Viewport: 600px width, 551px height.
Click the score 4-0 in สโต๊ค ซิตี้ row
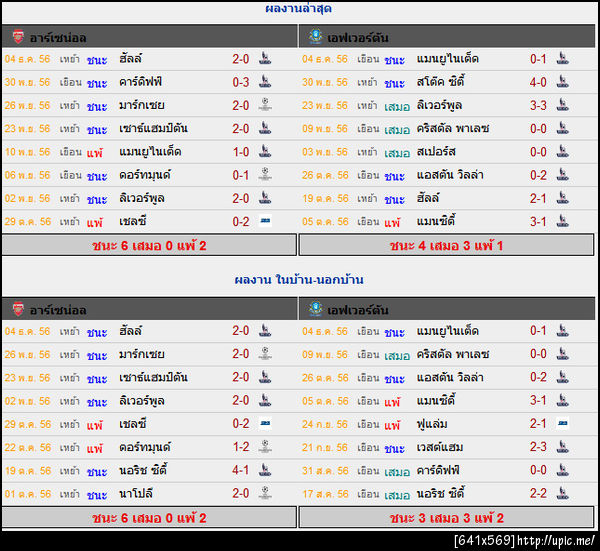(x=538, y=82)
